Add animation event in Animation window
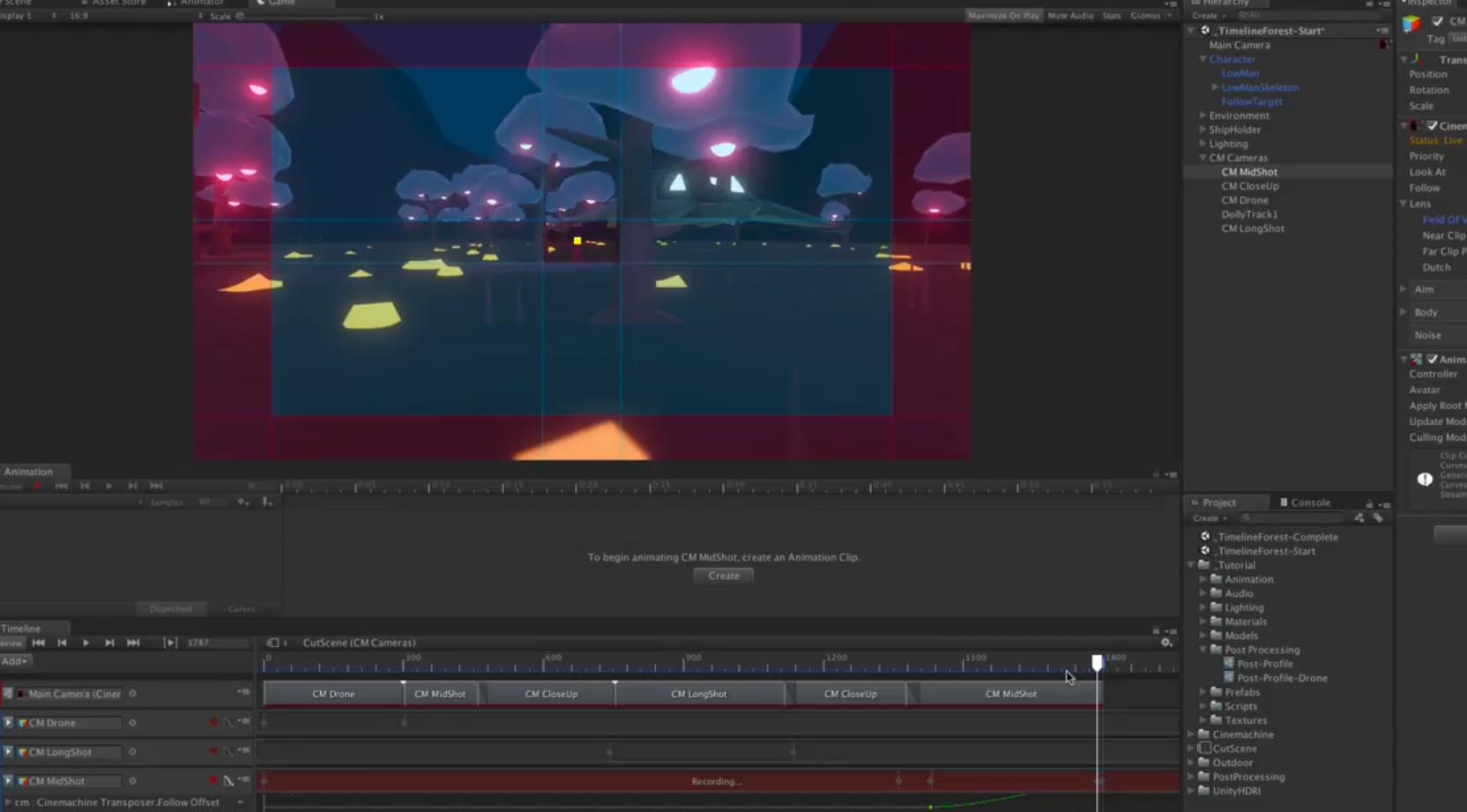 pos(267,502)
